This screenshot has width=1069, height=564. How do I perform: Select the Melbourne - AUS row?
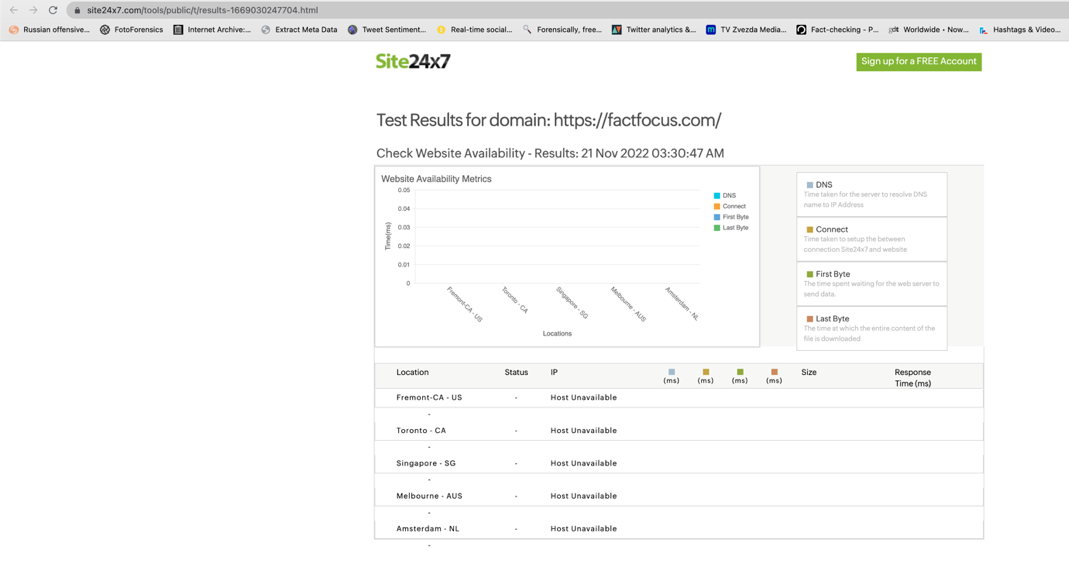(678, 496)
